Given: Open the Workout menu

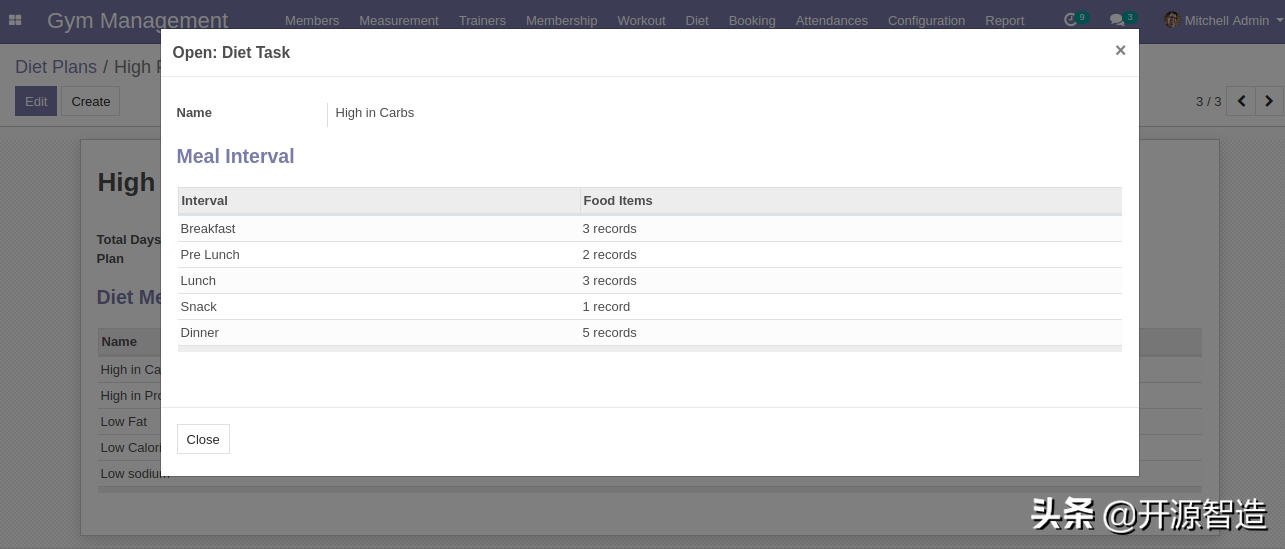Looking at the screenshot, I should click(641, 20).
